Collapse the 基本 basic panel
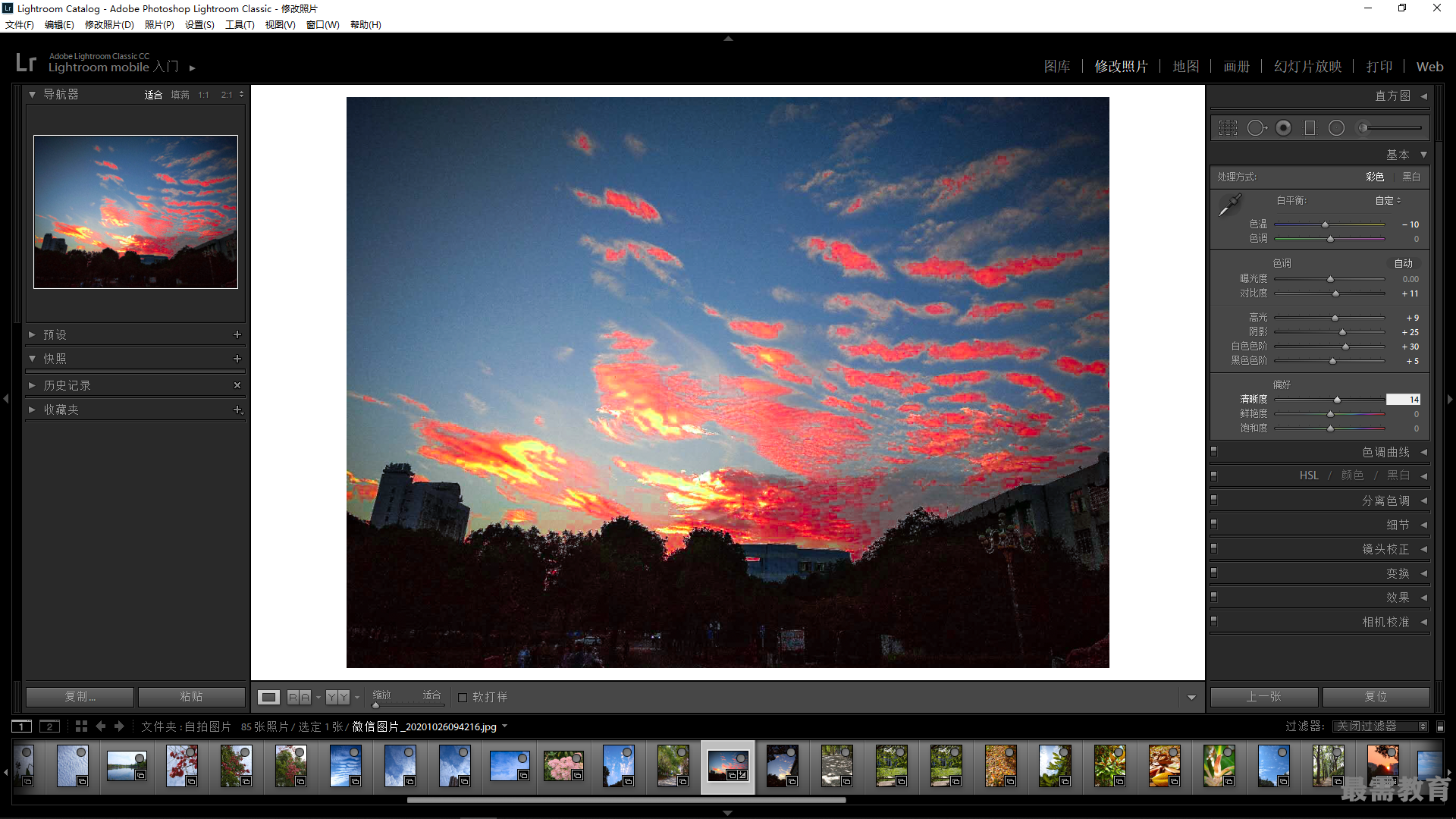Viewport: 1456px width, 819px height. point(1423,155)
